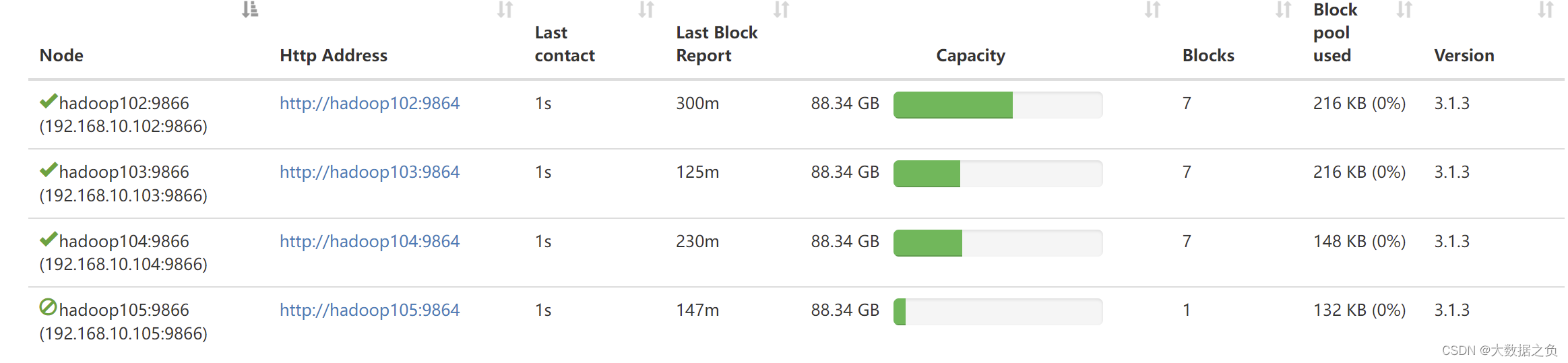Click green checkmark status of hadoop103
The width and height of the screenshot is (1568, 363).
pyautogui.click(x=49, y=170)
